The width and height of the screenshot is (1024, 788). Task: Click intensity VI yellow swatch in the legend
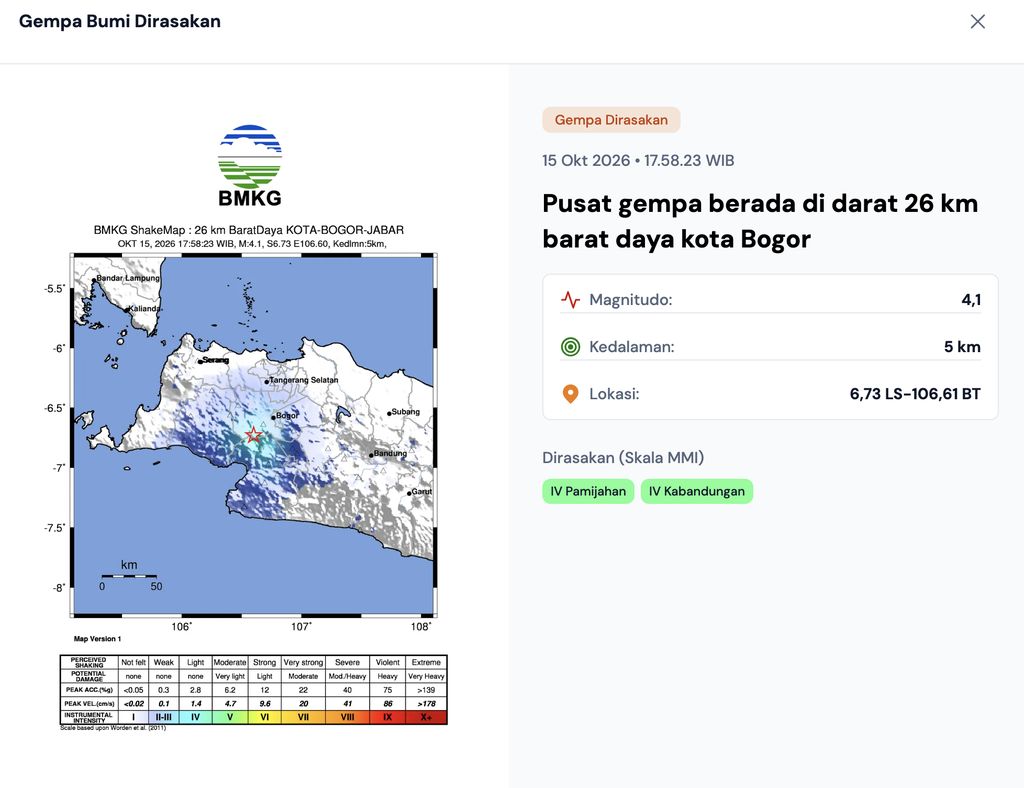(x=264, y=717)
